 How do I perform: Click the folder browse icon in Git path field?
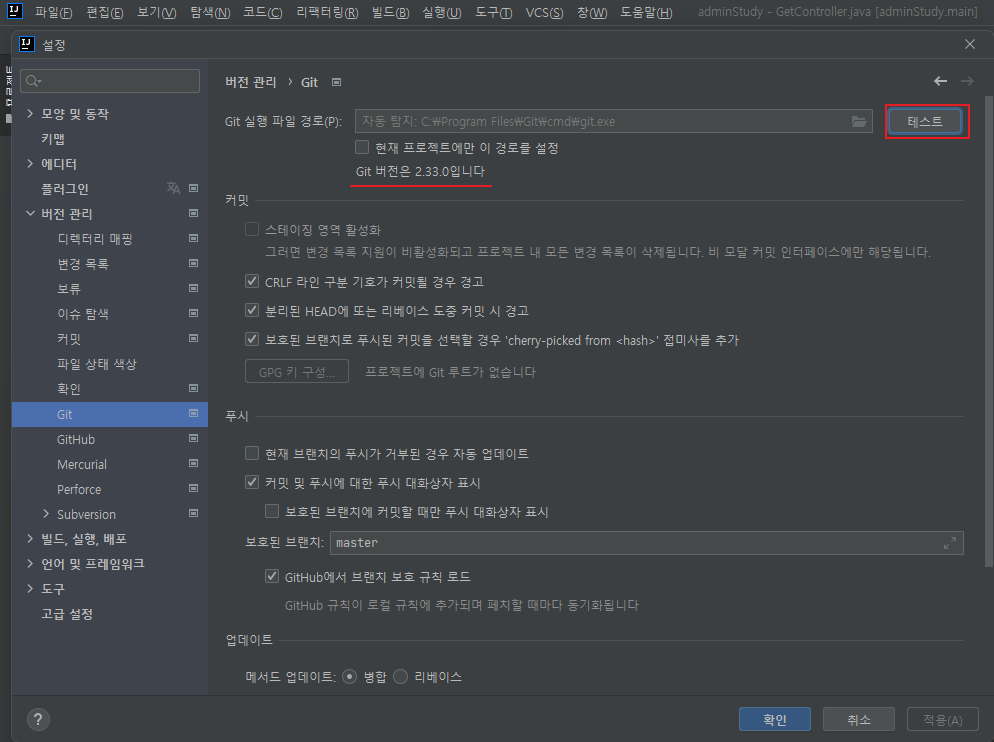coord(858,121)
